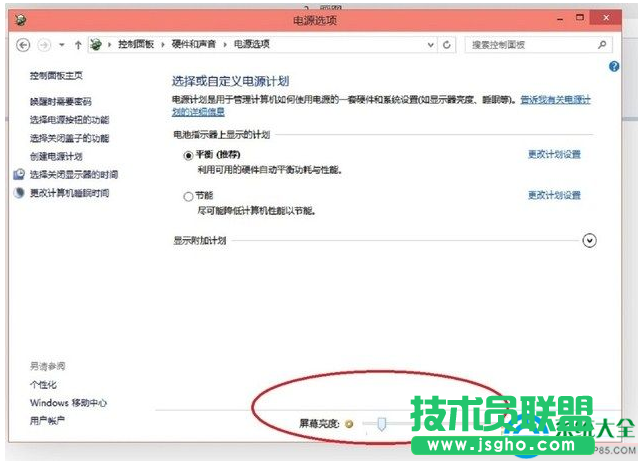The image size is (638, 461).
Task: Expand 显示附加计划 with the round chevron button
Action: point(589,240)
